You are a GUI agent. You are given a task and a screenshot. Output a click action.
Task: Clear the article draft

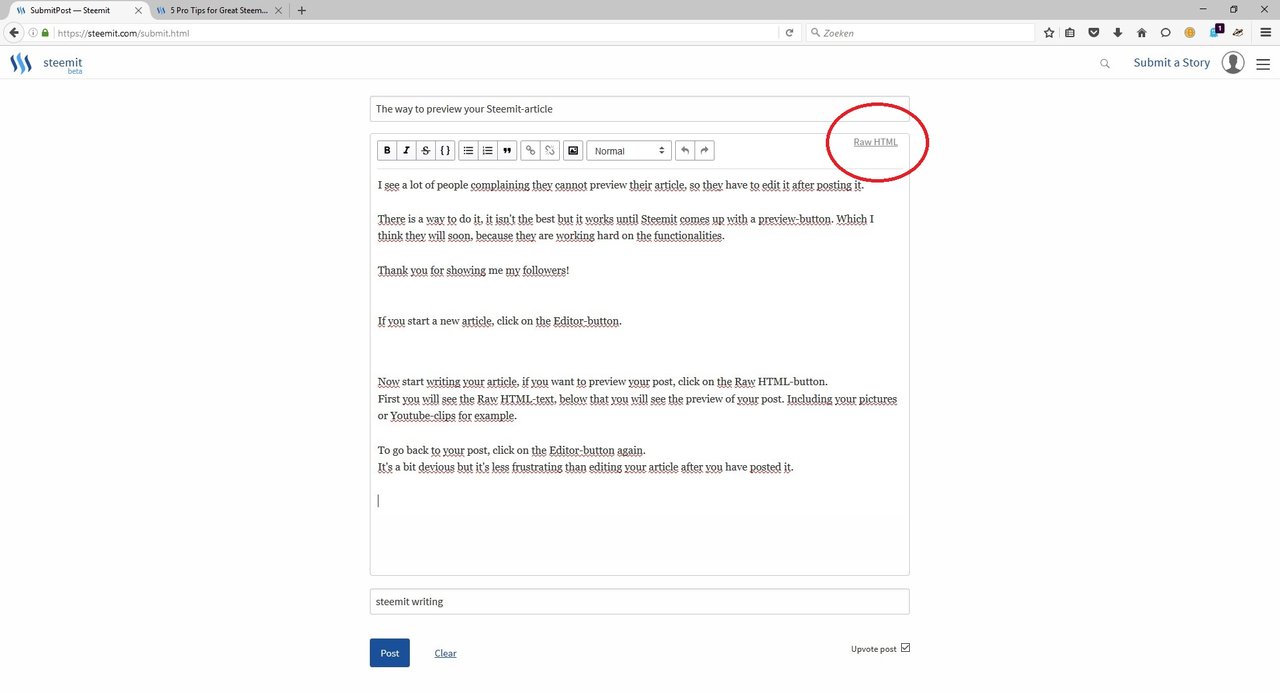click(445, 653)
